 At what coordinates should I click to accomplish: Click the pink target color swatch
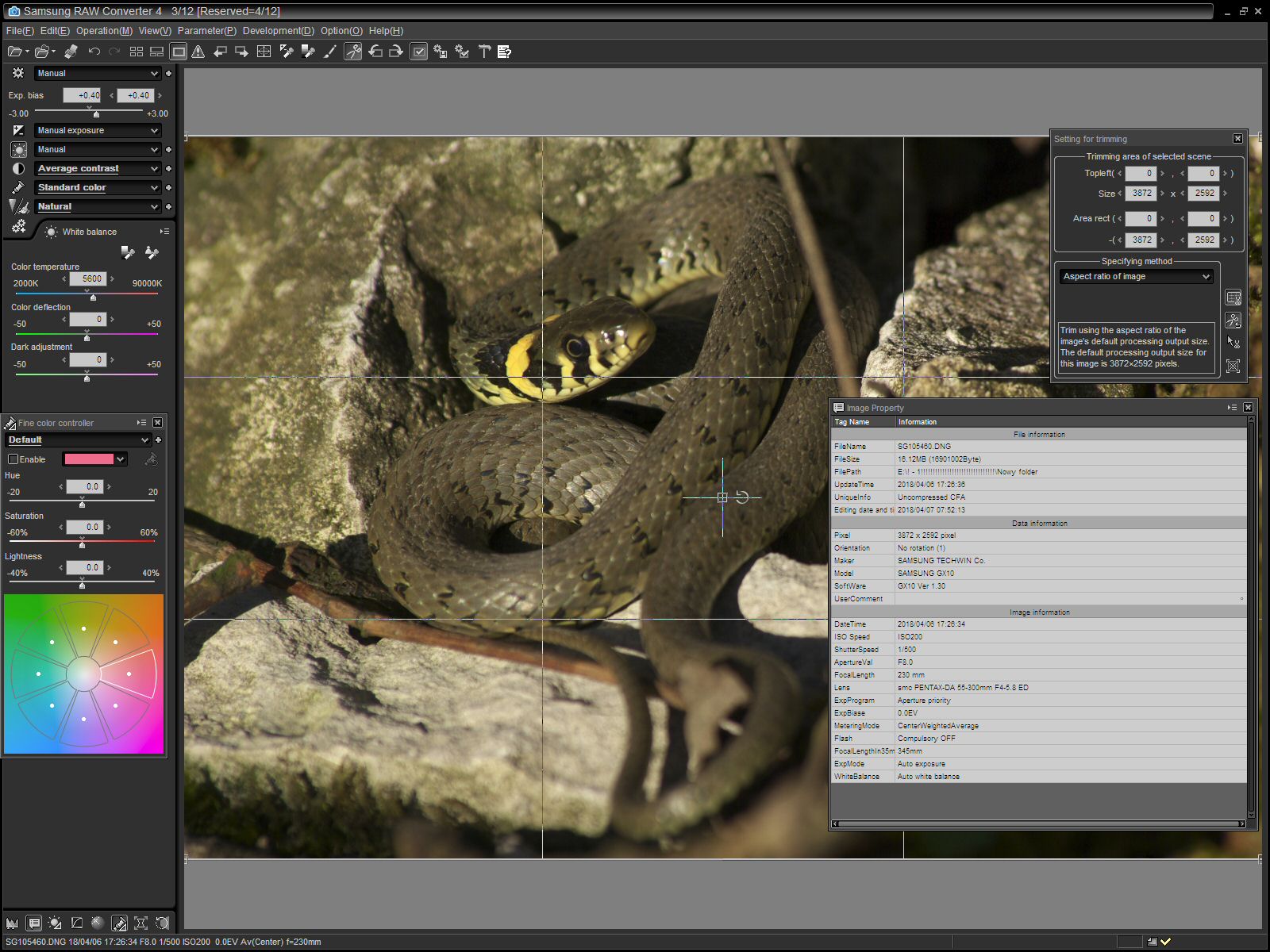tap(89, 459)
